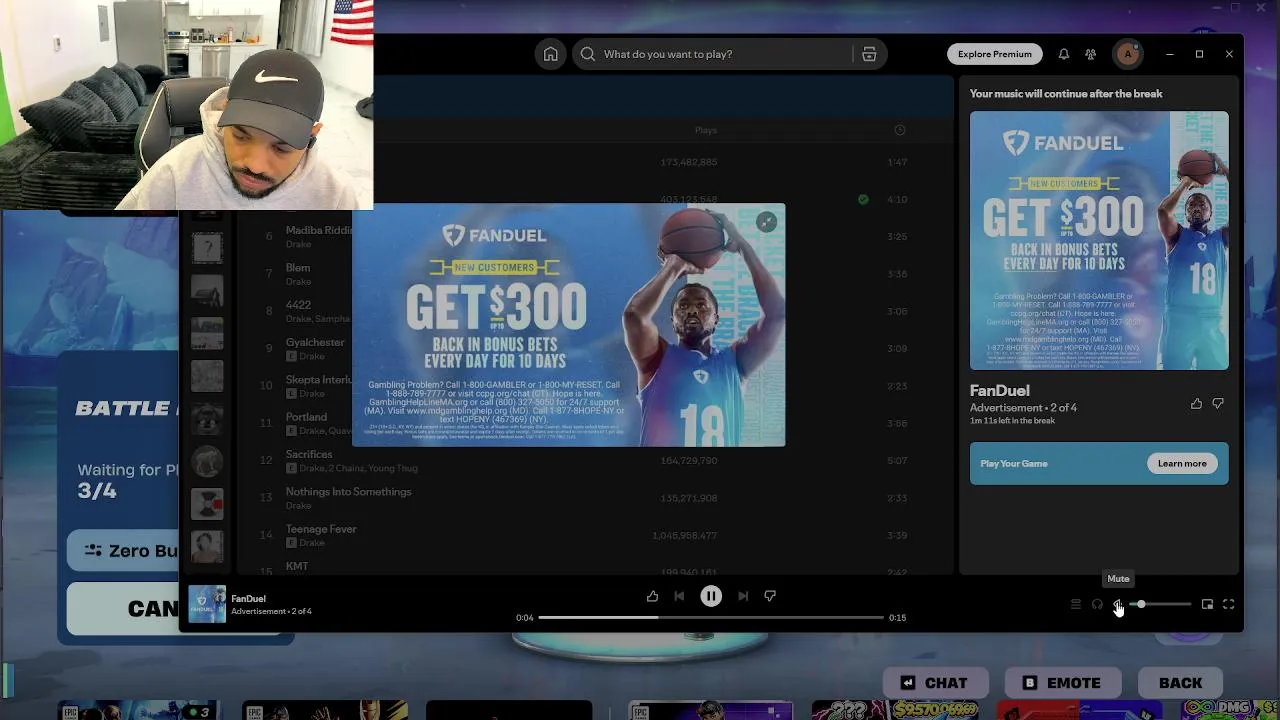Select track 'Sacrifices'
The height and width of the screenshot is (720, 1280).
click(x=309, y=454)
